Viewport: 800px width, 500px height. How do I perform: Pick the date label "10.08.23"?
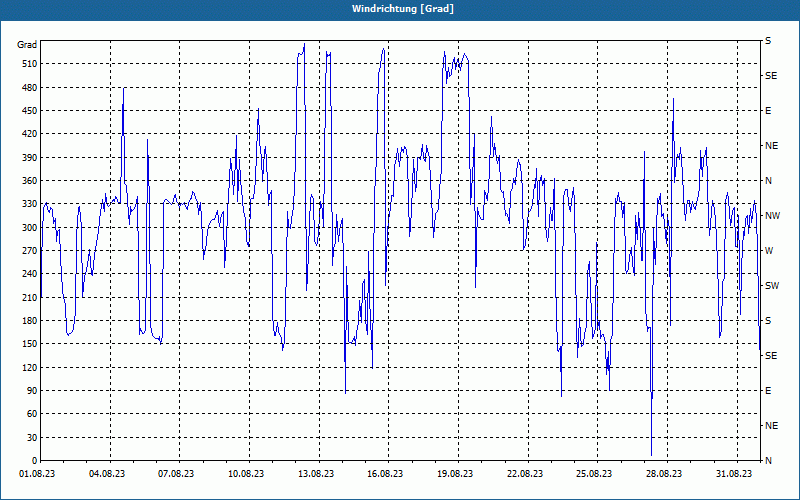246,474
